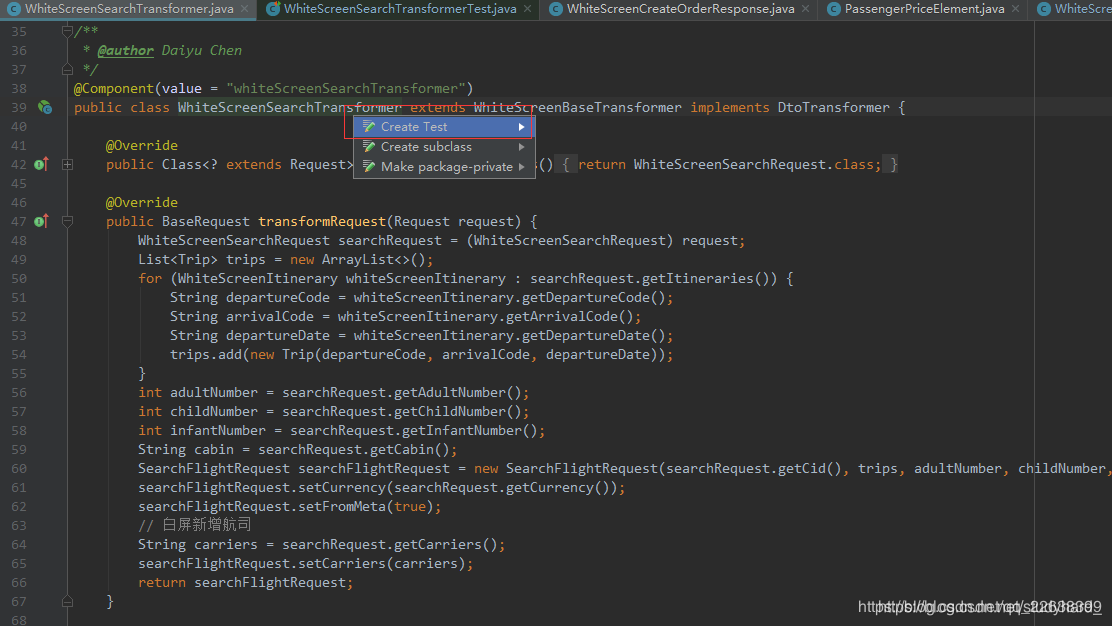Close WhiteScreenSearchTransformer.java tab
Image resolution: width=1112 pixels, height=626 pixels.
click(x=245, y=9)
